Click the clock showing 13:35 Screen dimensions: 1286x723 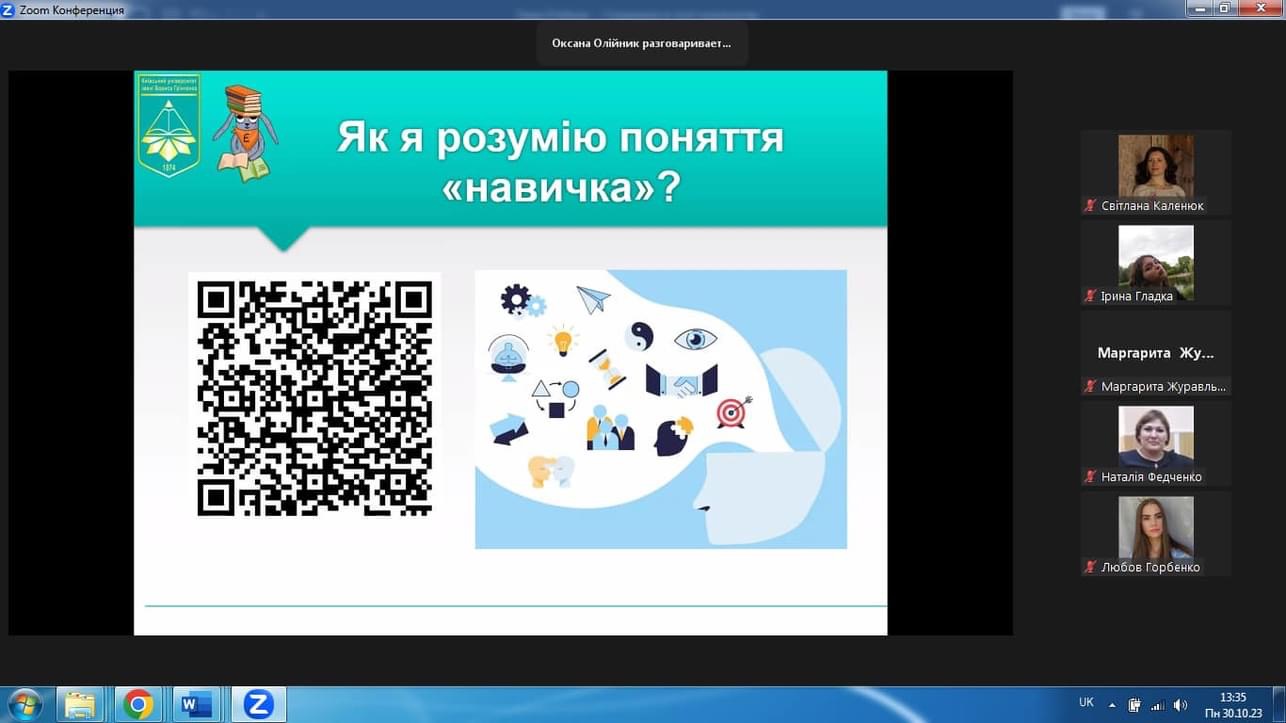[x=1233, y=697]
